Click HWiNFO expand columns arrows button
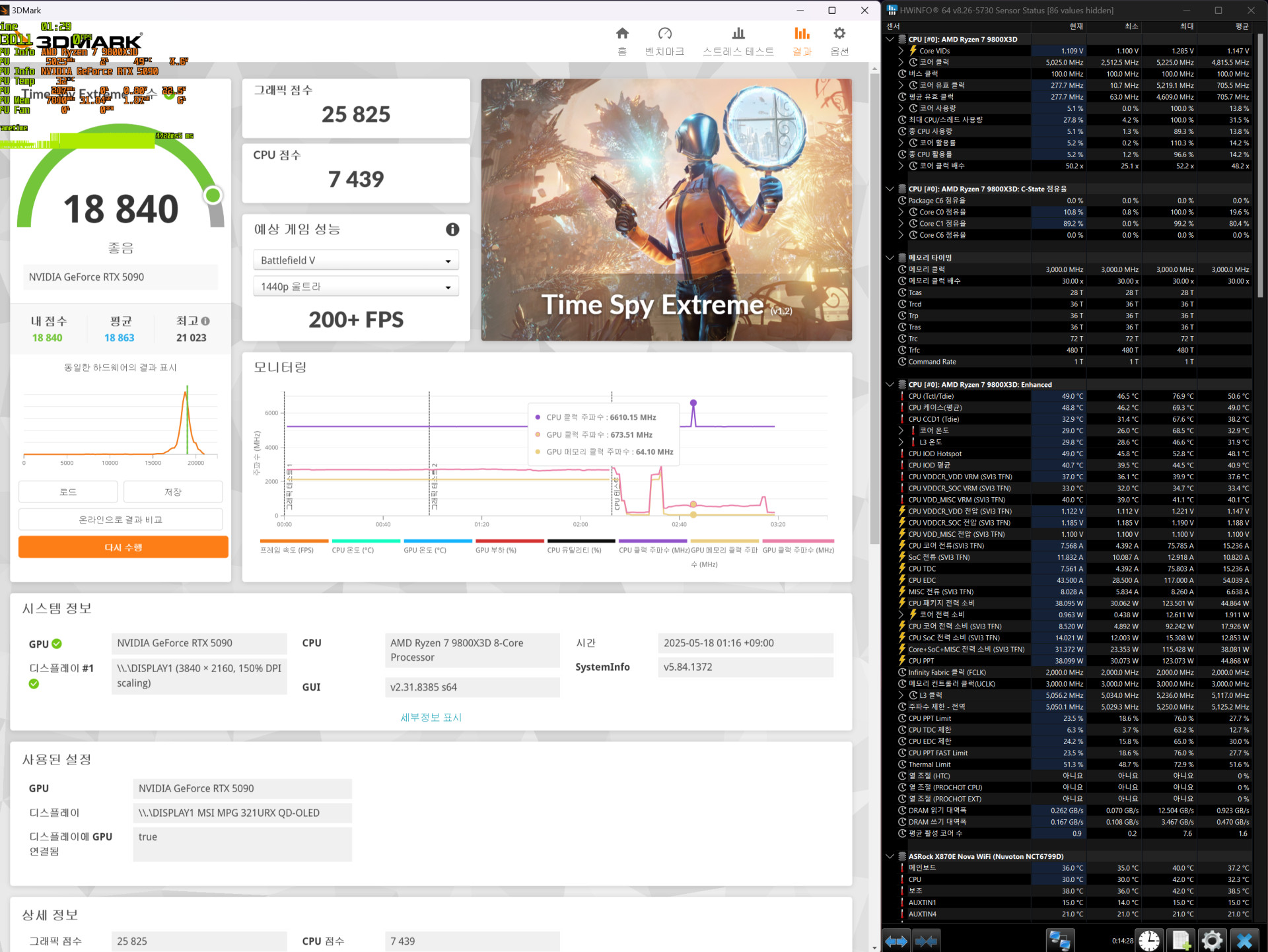The image size is (1268, 952). pos(896,941)
